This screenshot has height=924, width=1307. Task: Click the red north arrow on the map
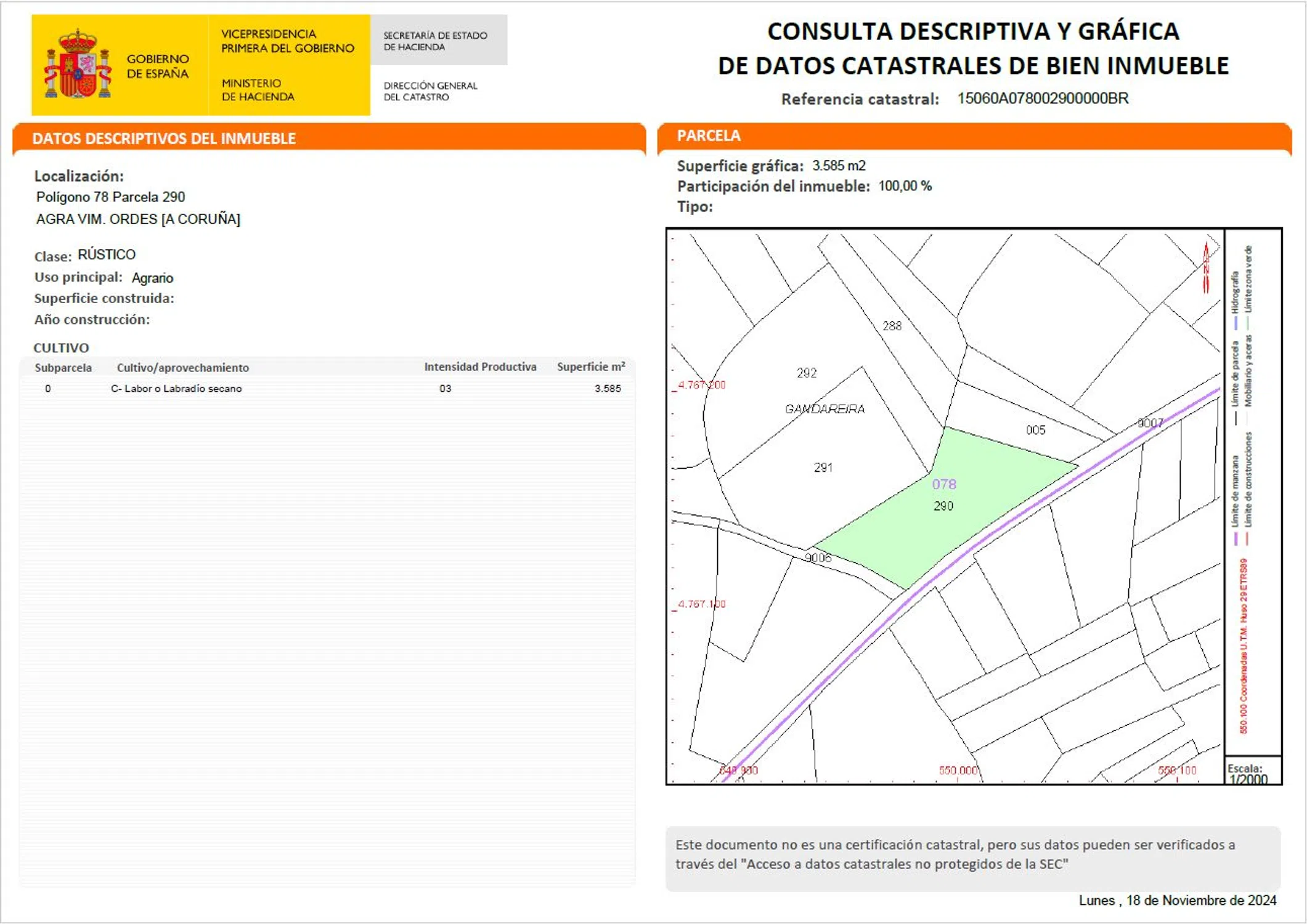1206,267
